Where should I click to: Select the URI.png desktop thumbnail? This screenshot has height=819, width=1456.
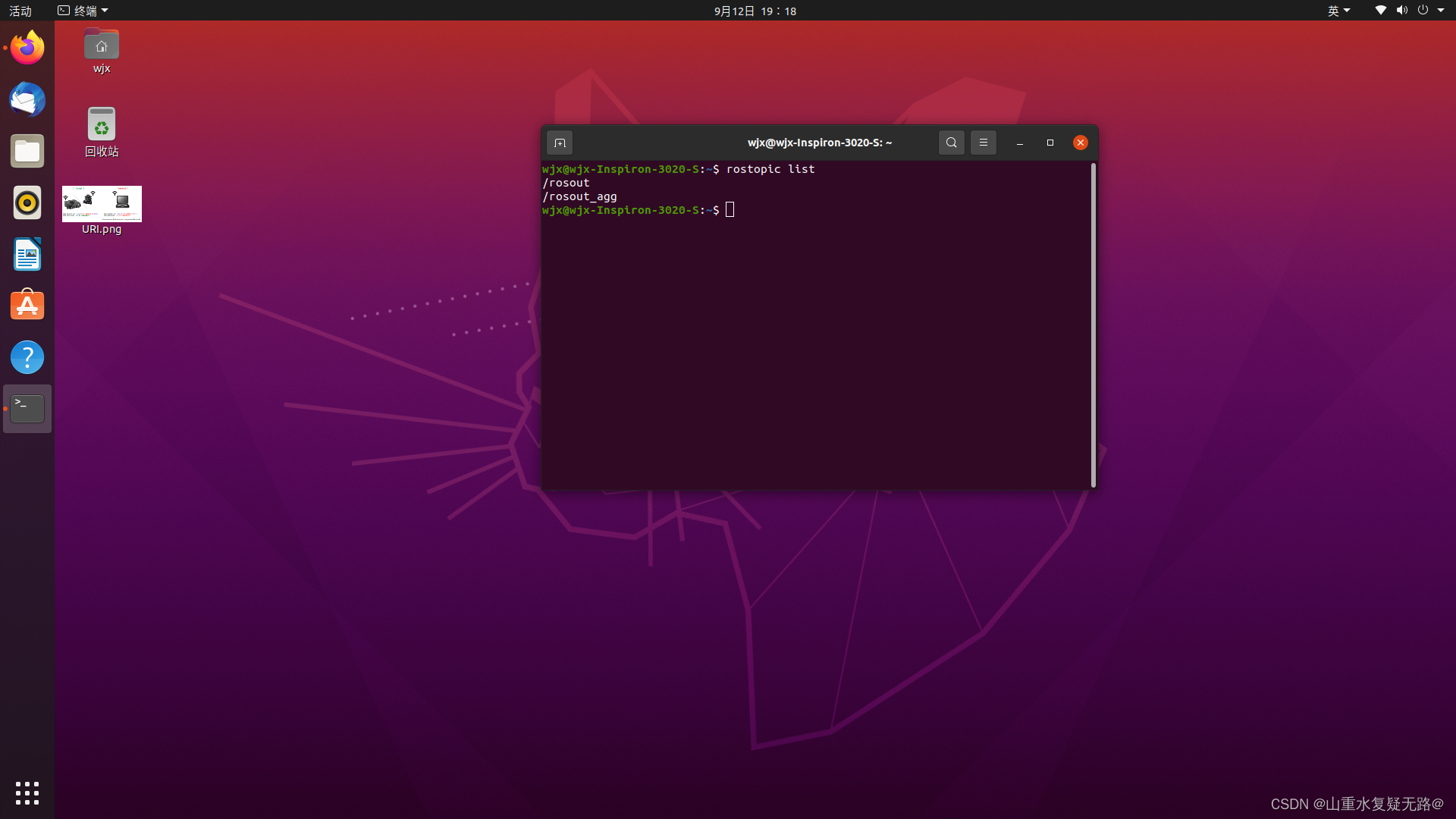coord(102,210)
